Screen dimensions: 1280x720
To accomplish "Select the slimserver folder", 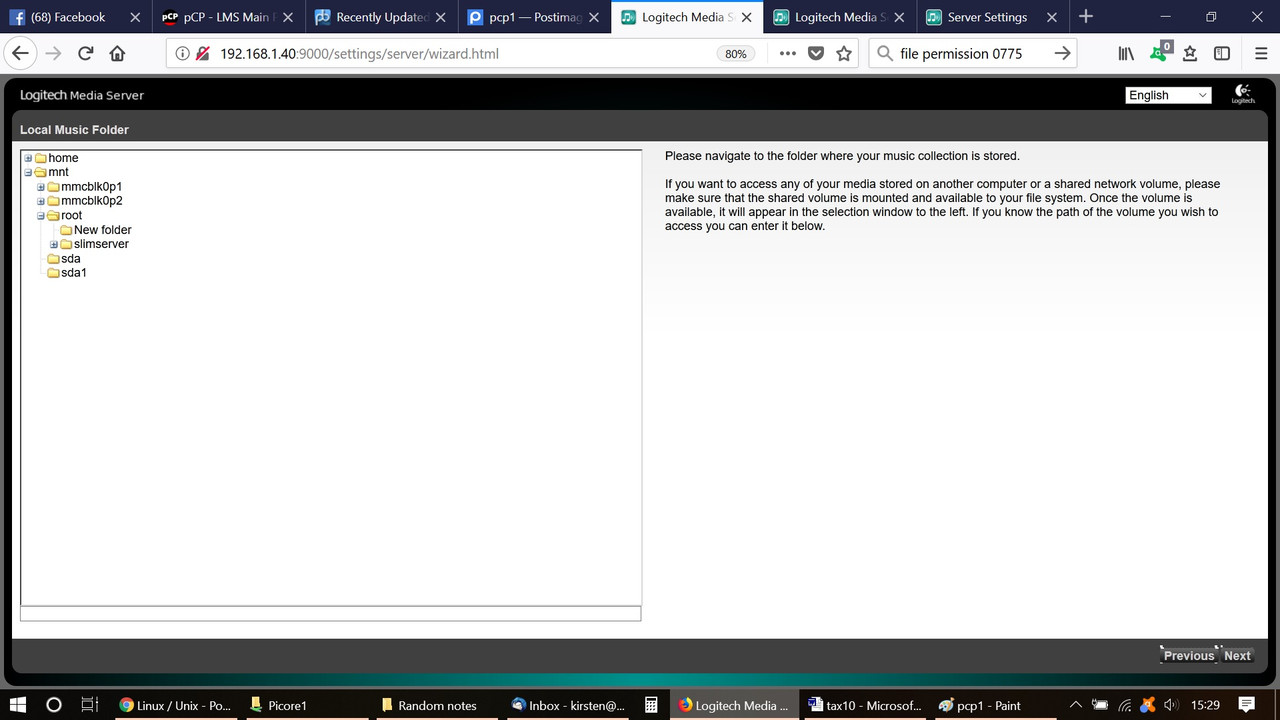I will tap(101, 244).
